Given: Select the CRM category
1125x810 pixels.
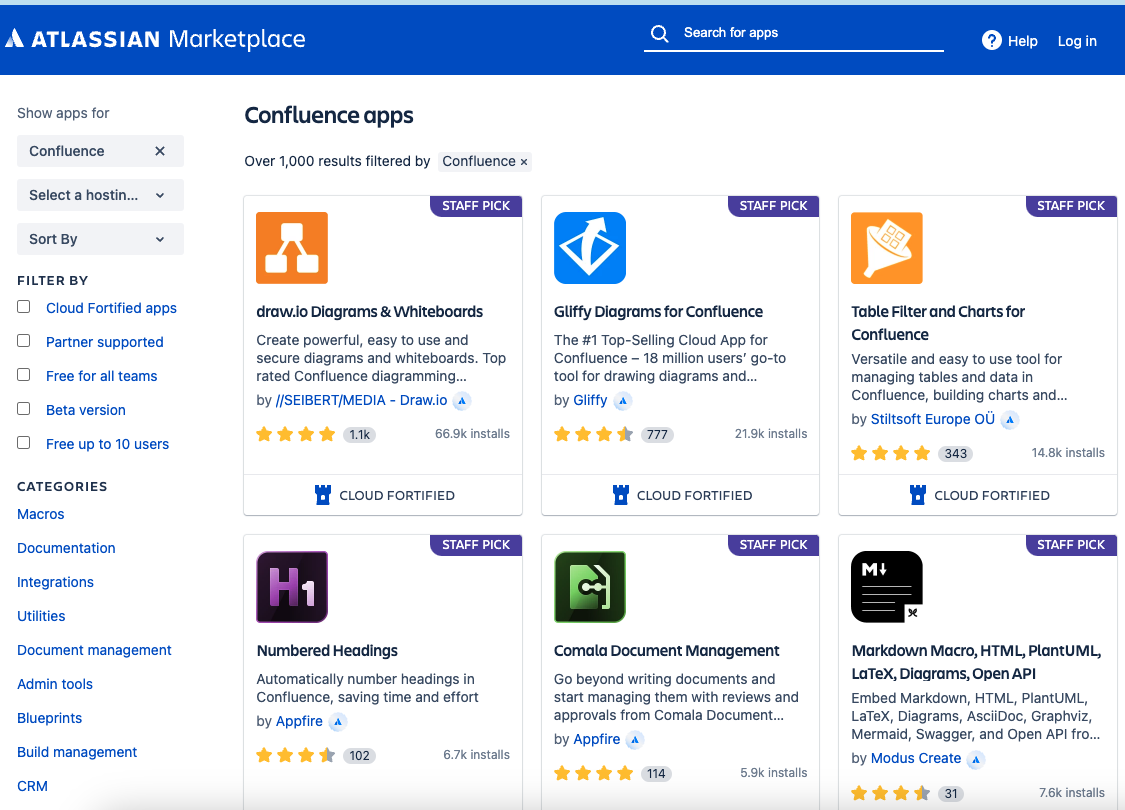Looking at the screenshot, I should [32, 786].
